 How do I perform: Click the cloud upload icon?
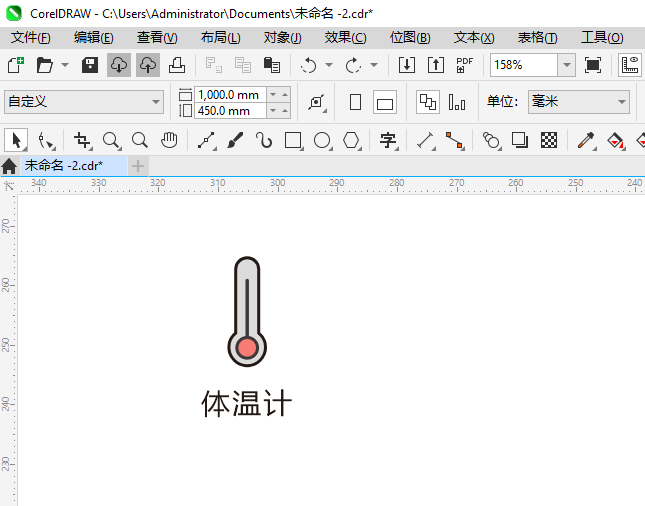click(148, 65)
